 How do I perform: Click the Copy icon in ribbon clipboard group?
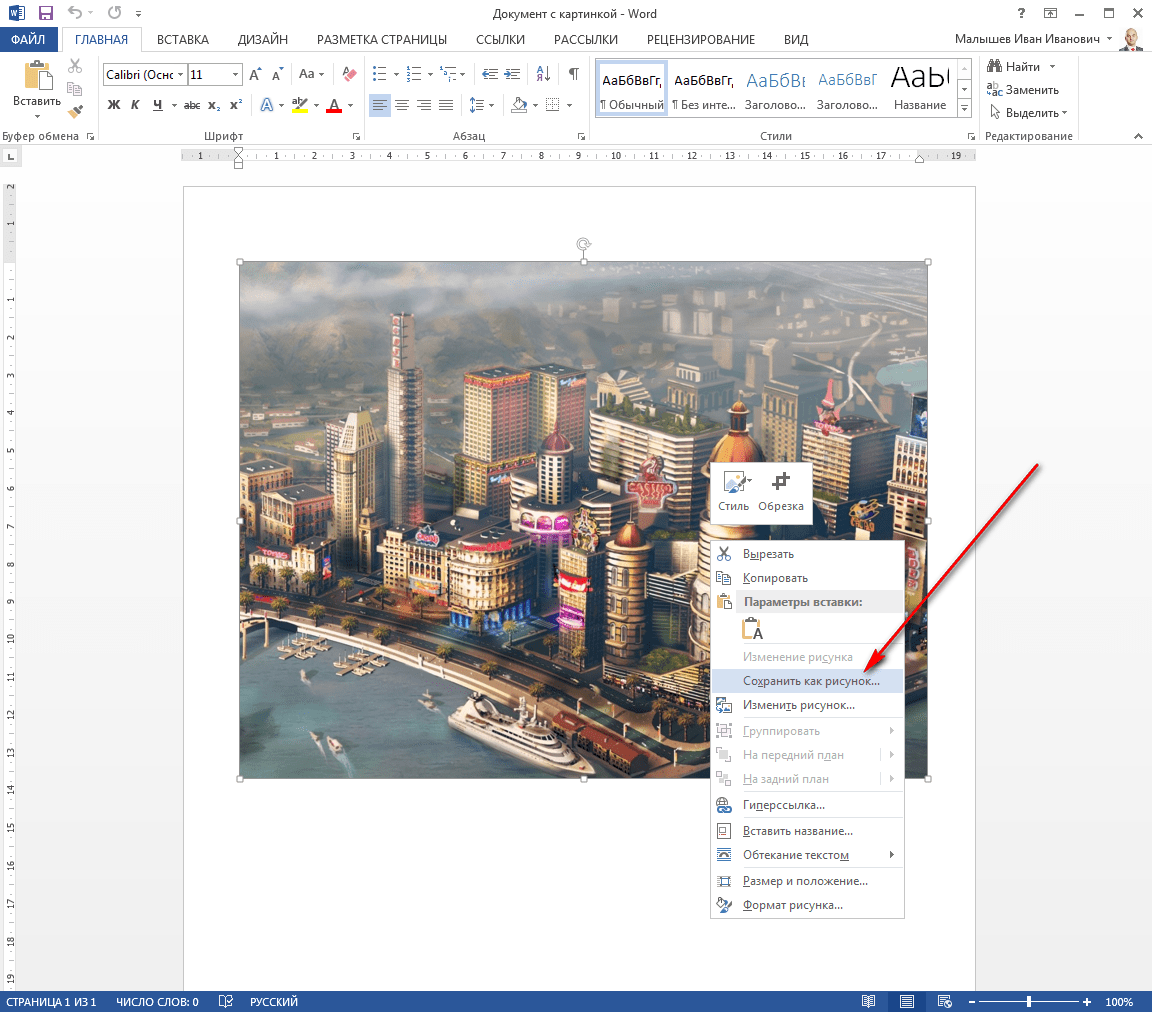(x=74, y=89)
